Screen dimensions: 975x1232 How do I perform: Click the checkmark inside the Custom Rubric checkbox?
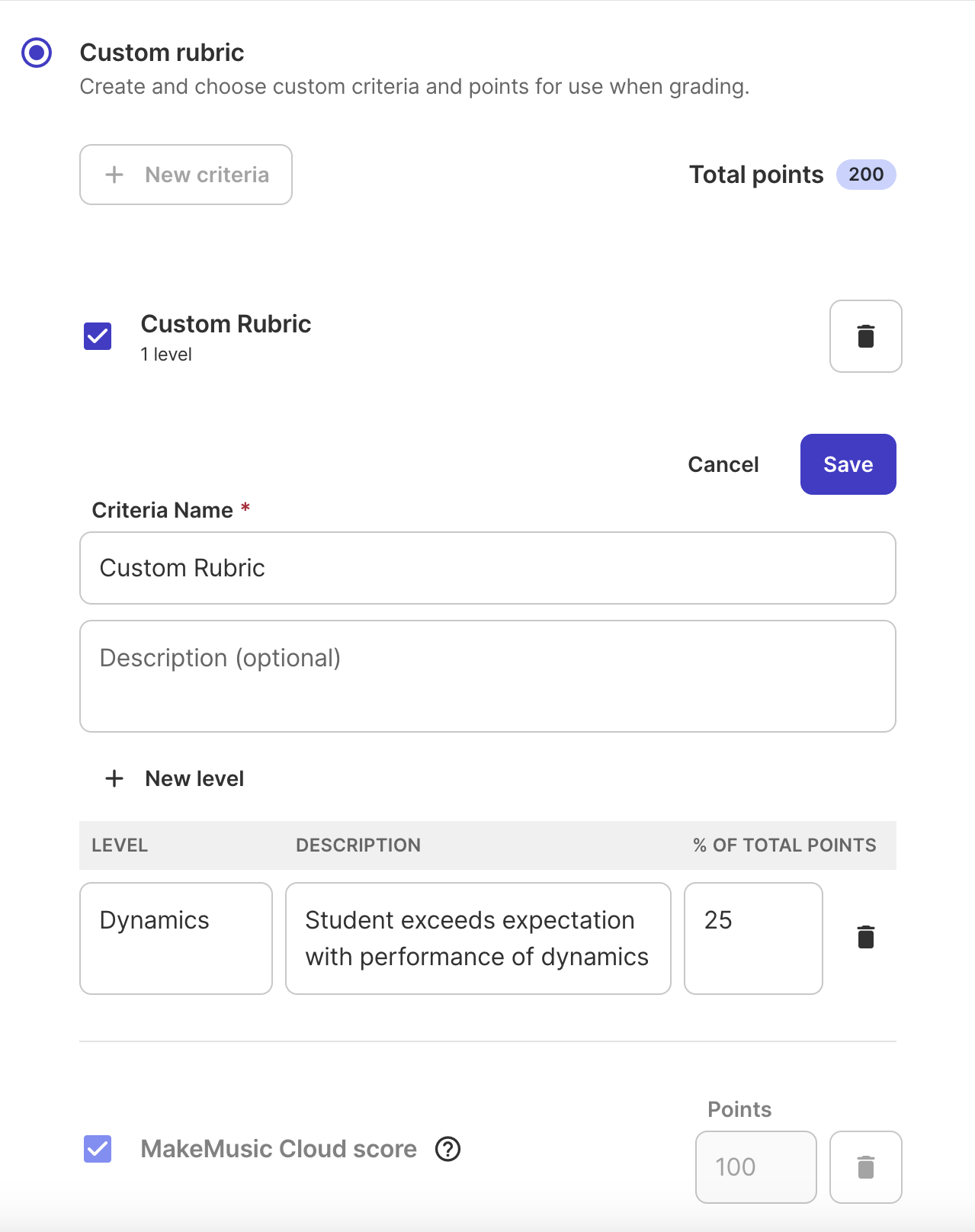[x=97, y=335]
